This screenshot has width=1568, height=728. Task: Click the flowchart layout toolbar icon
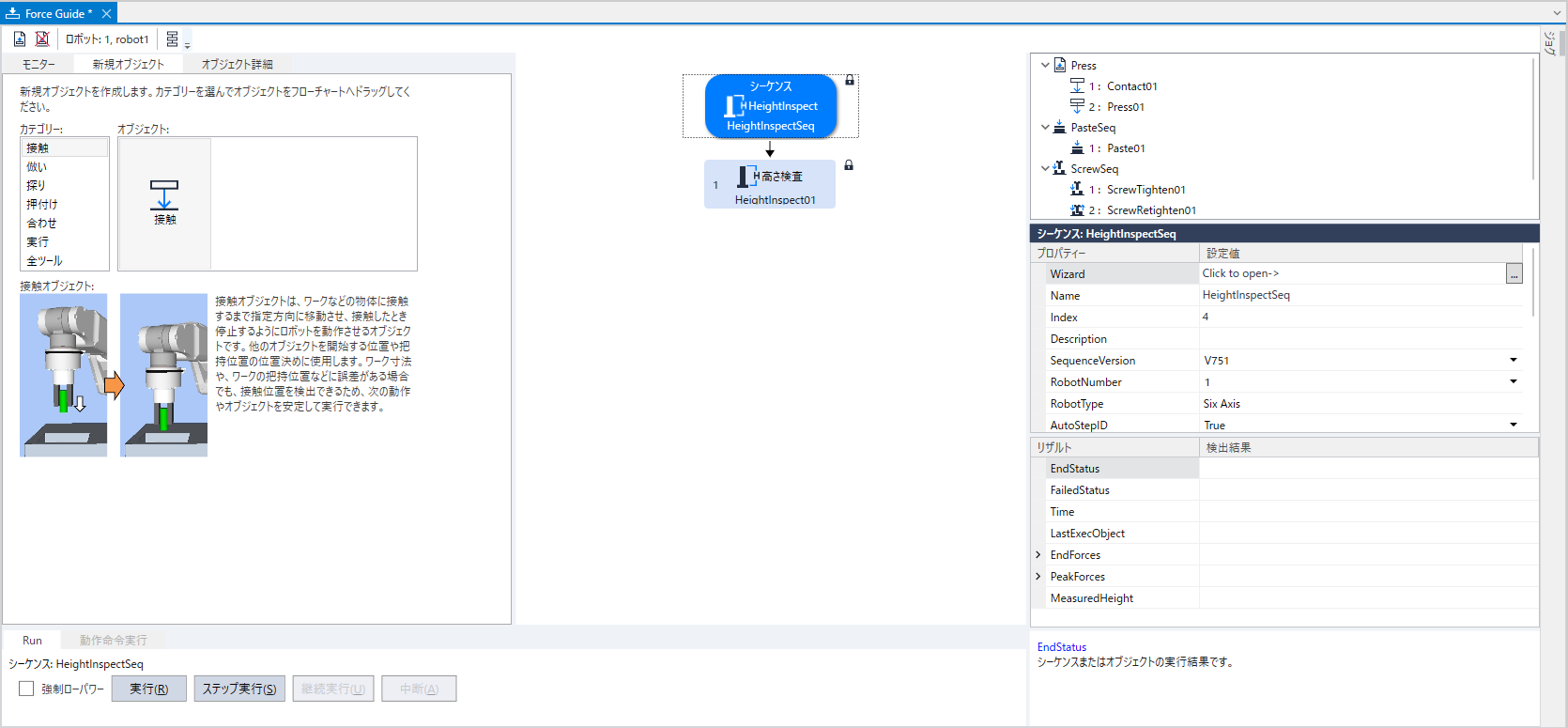click(173, 39)
